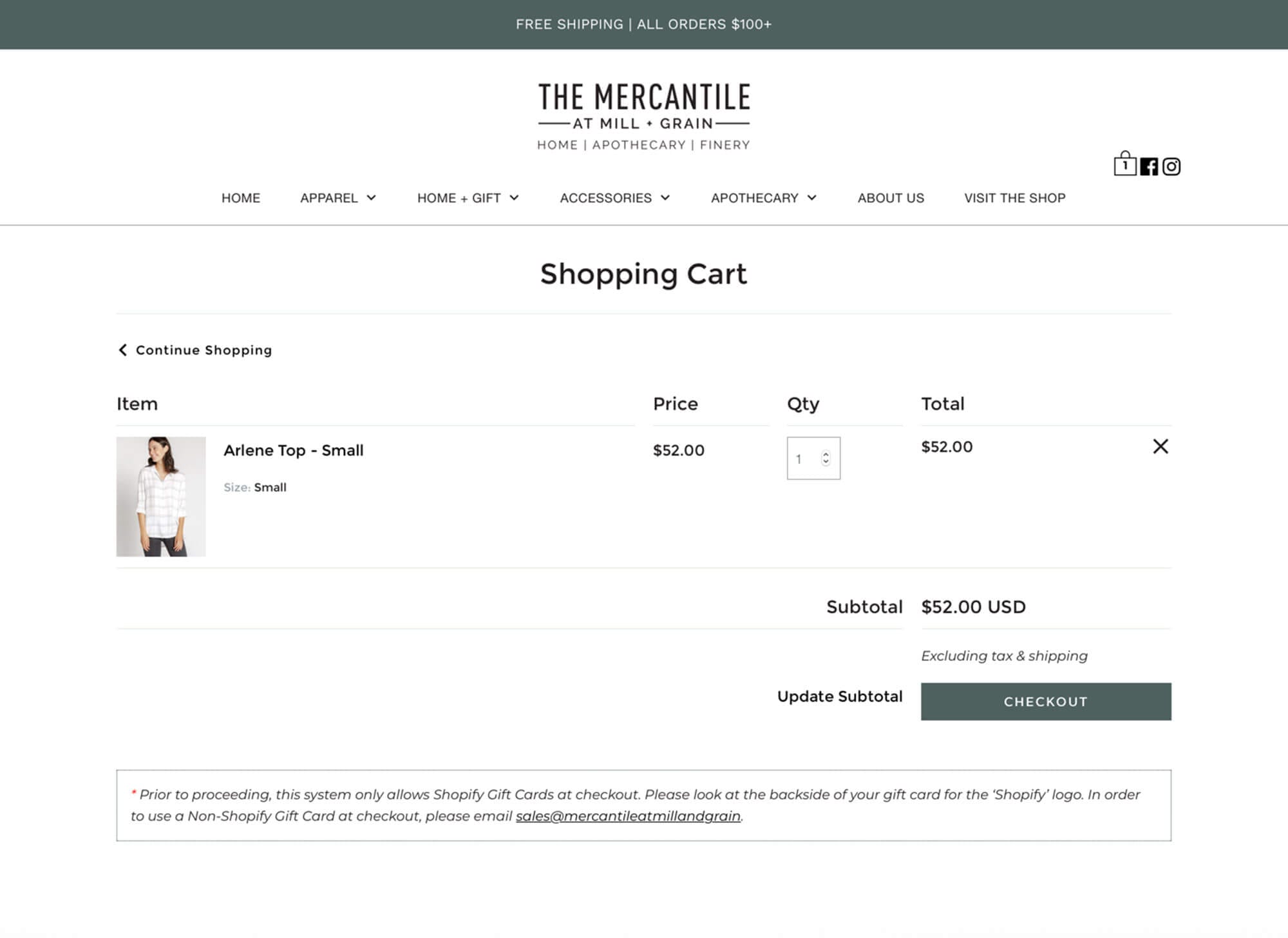Open the shopping bag cart icon
Viewport: 1288px width, 938px height.
[1124, 164]
